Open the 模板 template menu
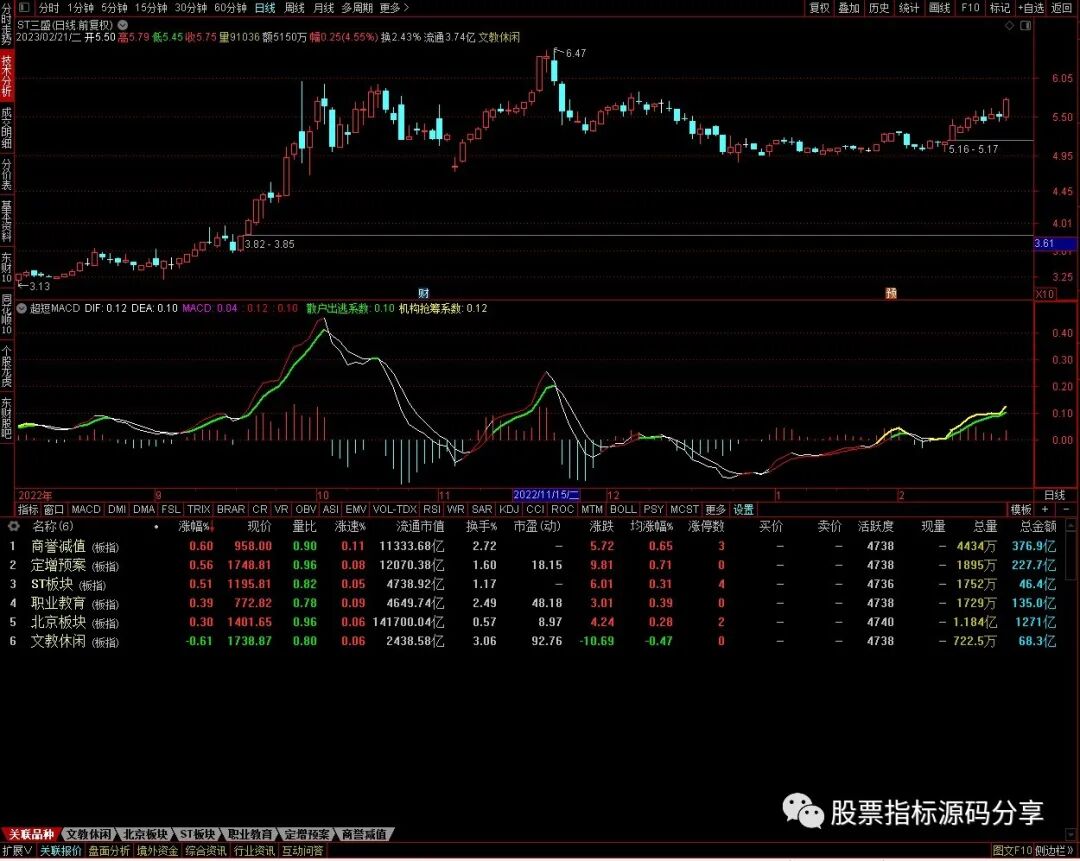This screenshot has height=861, width=1080. [x=1021, y=509]
